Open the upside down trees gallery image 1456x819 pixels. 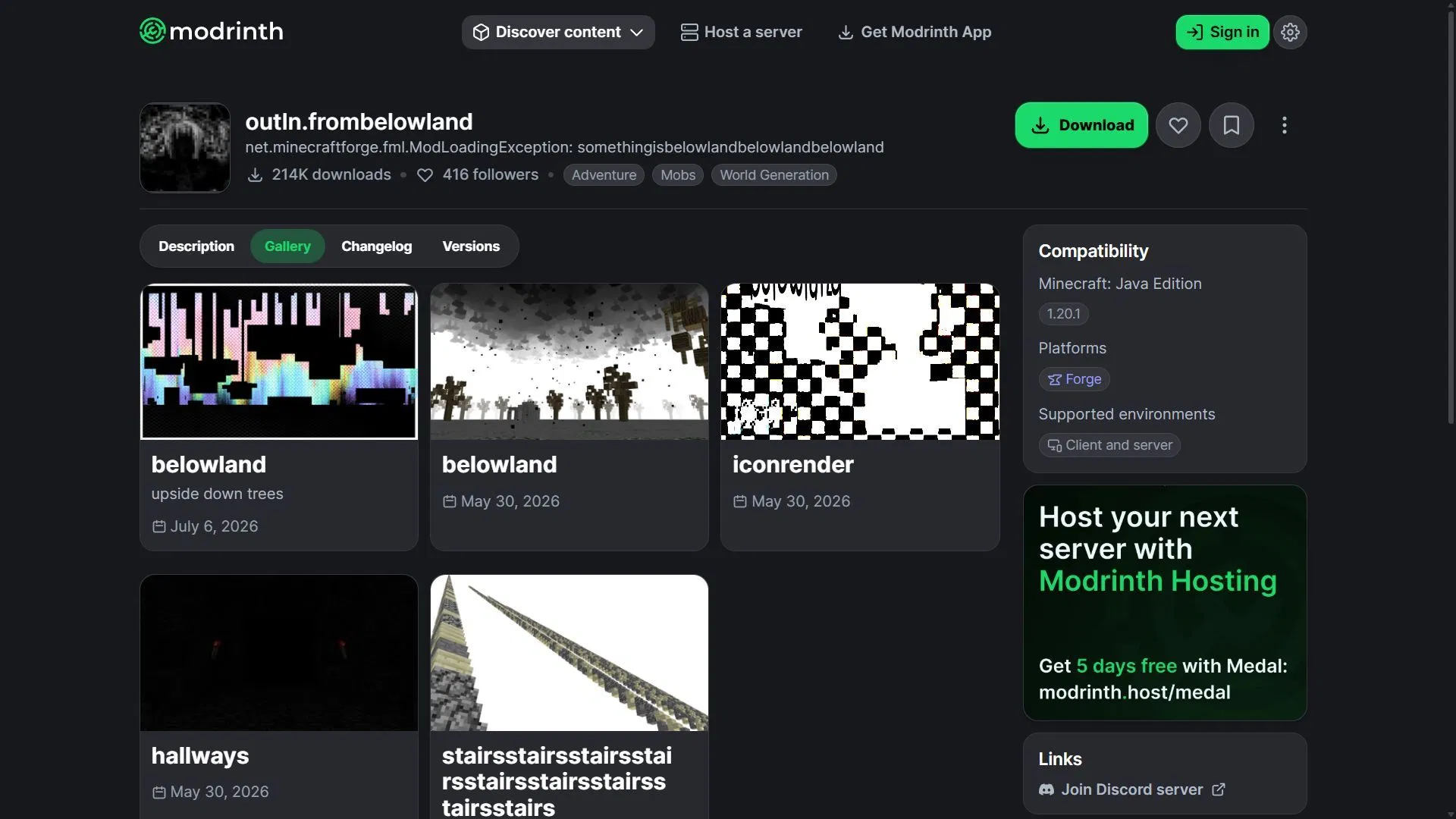tap(279, 362)
